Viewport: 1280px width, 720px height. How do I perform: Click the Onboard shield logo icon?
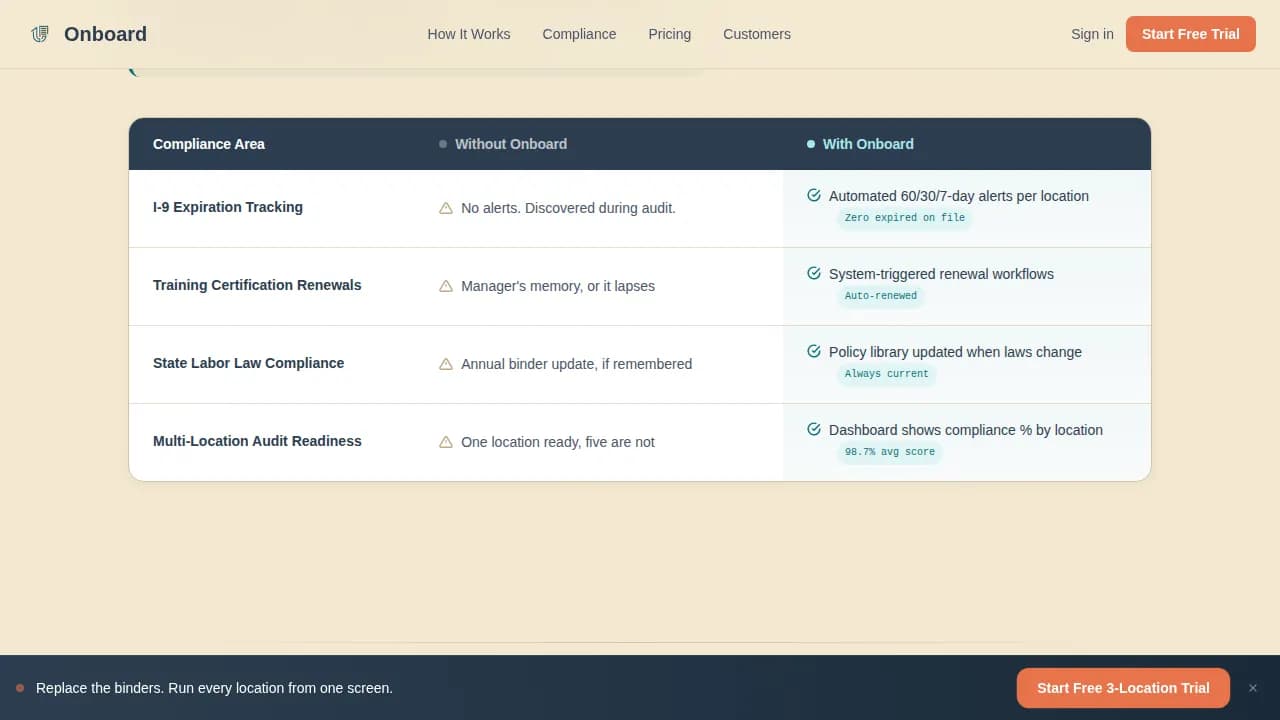tap(40, 34)
